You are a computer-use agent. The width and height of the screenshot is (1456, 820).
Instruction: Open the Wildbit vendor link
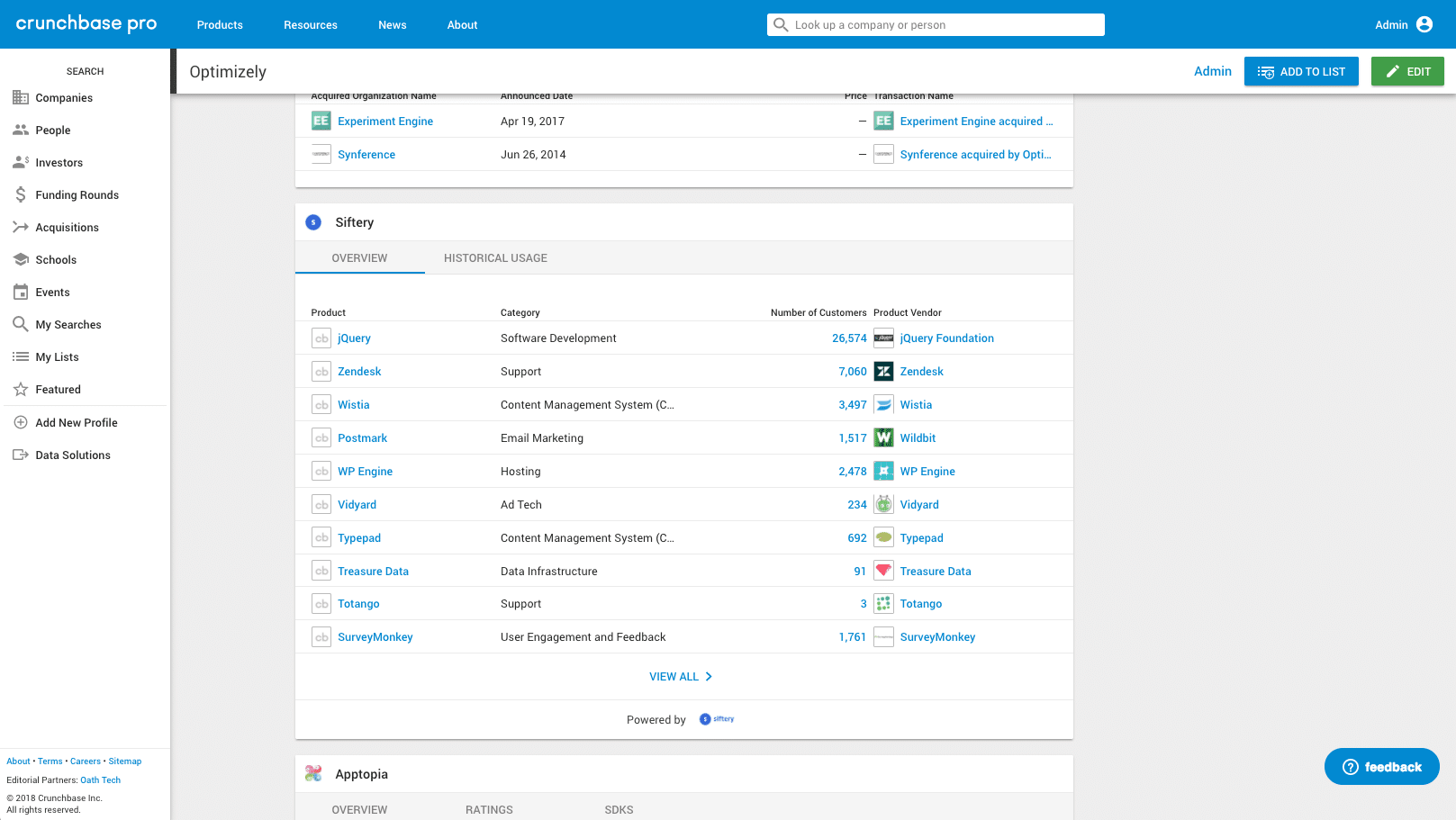tap(918, 438)
